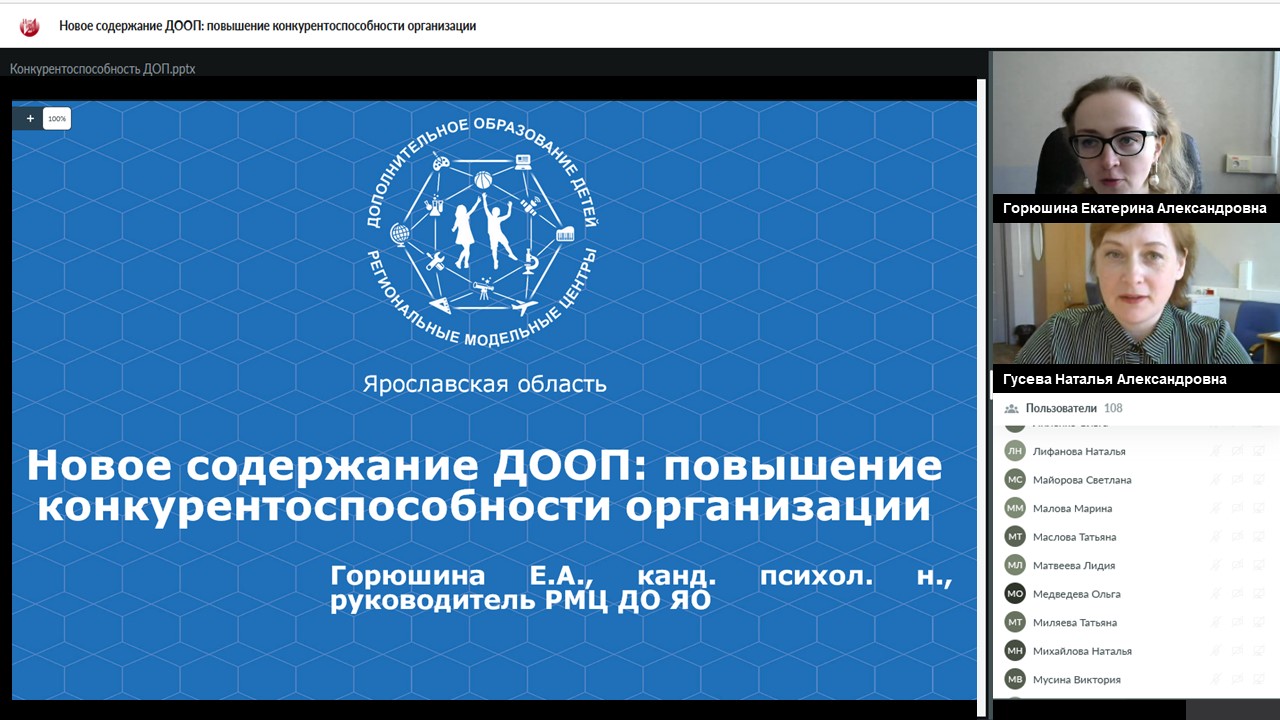Viewport: 1280px width, 720px height.
Task: Select Горюшина Екатерина Александровна video feed
Action: point(1136,123)
